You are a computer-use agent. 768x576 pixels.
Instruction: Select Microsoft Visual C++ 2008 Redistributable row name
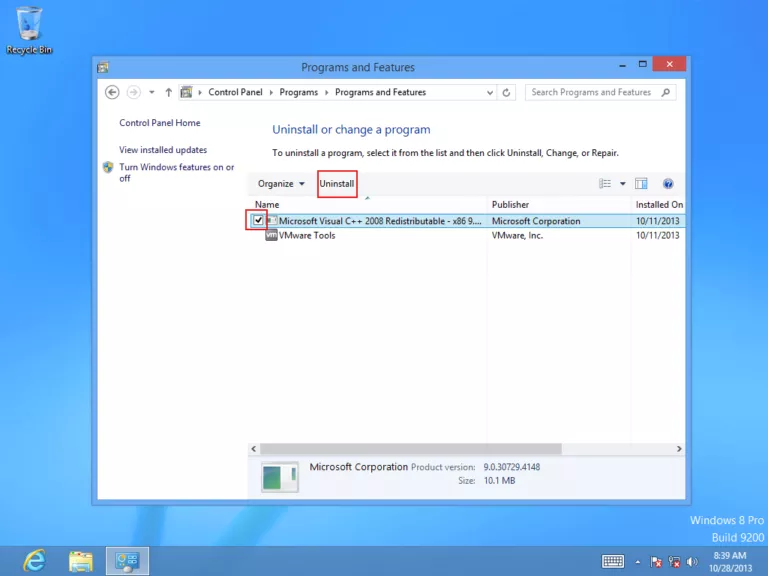click(x=380, y=221)
